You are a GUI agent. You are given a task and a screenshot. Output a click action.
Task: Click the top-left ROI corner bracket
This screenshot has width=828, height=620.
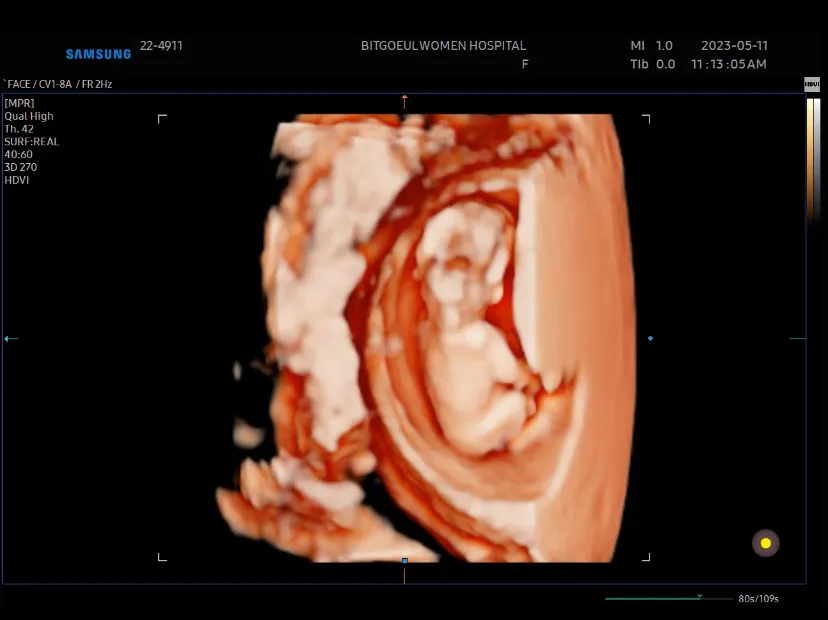pyautogui.click(x=162, y=119)
